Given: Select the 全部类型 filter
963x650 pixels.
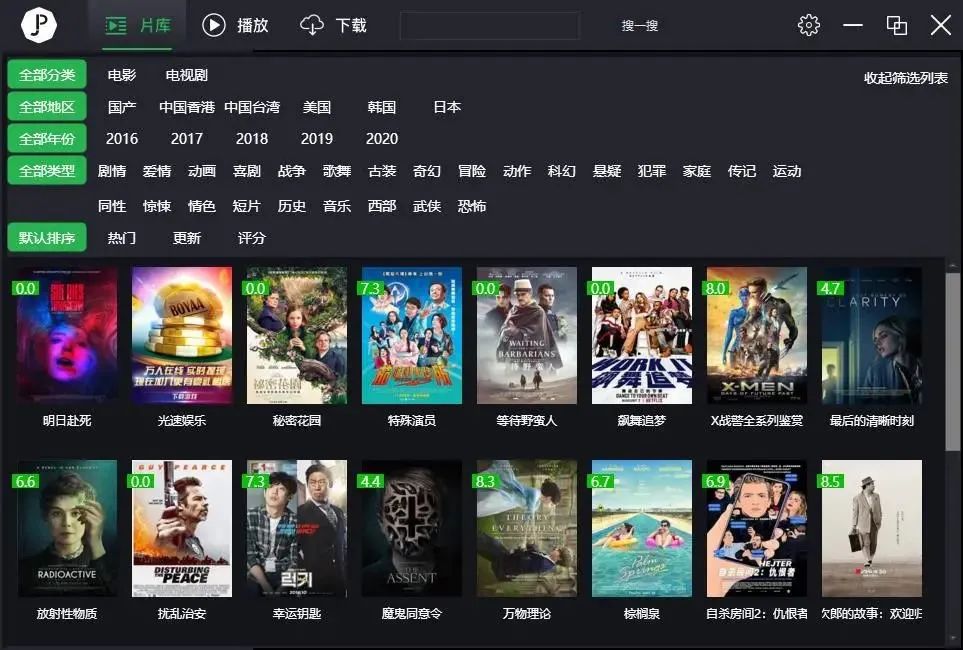Looking at the screenshot, I should (x=47, y=171).
